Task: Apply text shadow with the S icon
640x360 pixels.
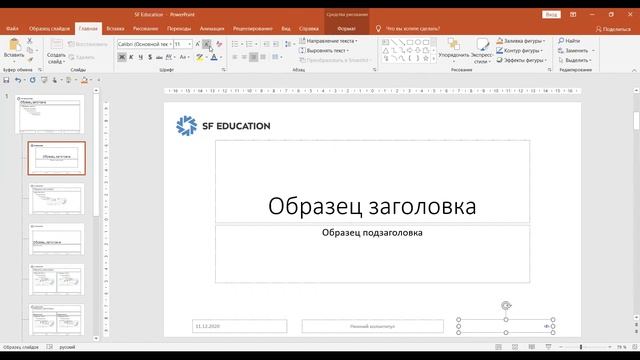Action: coord(150,57)
